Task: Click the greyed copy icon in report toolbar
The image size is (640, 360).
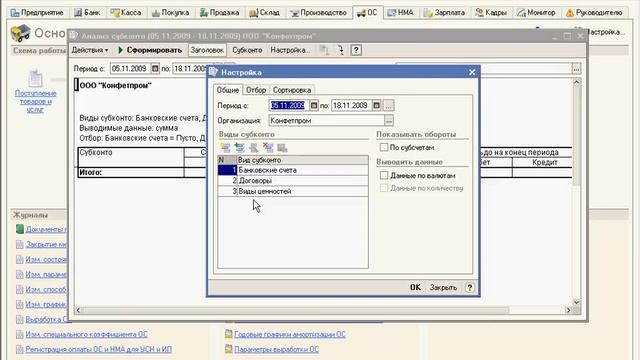Action: [324, 50]
